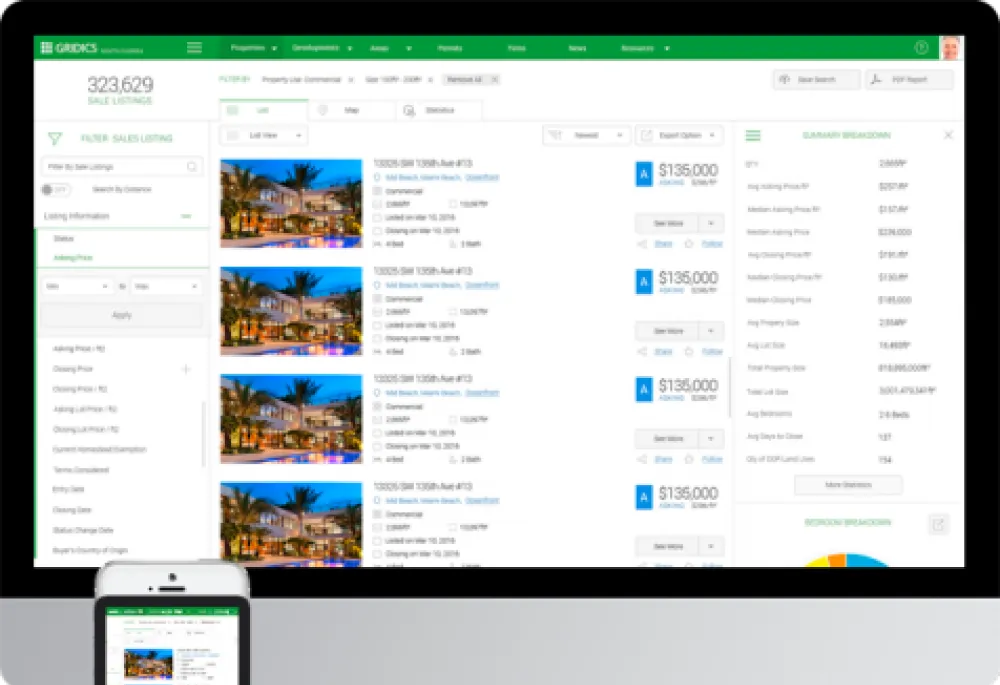Click first listing's See More button
Viewport: 1000px width, 685px height.
pyautogui.click(x=668, y=223)
